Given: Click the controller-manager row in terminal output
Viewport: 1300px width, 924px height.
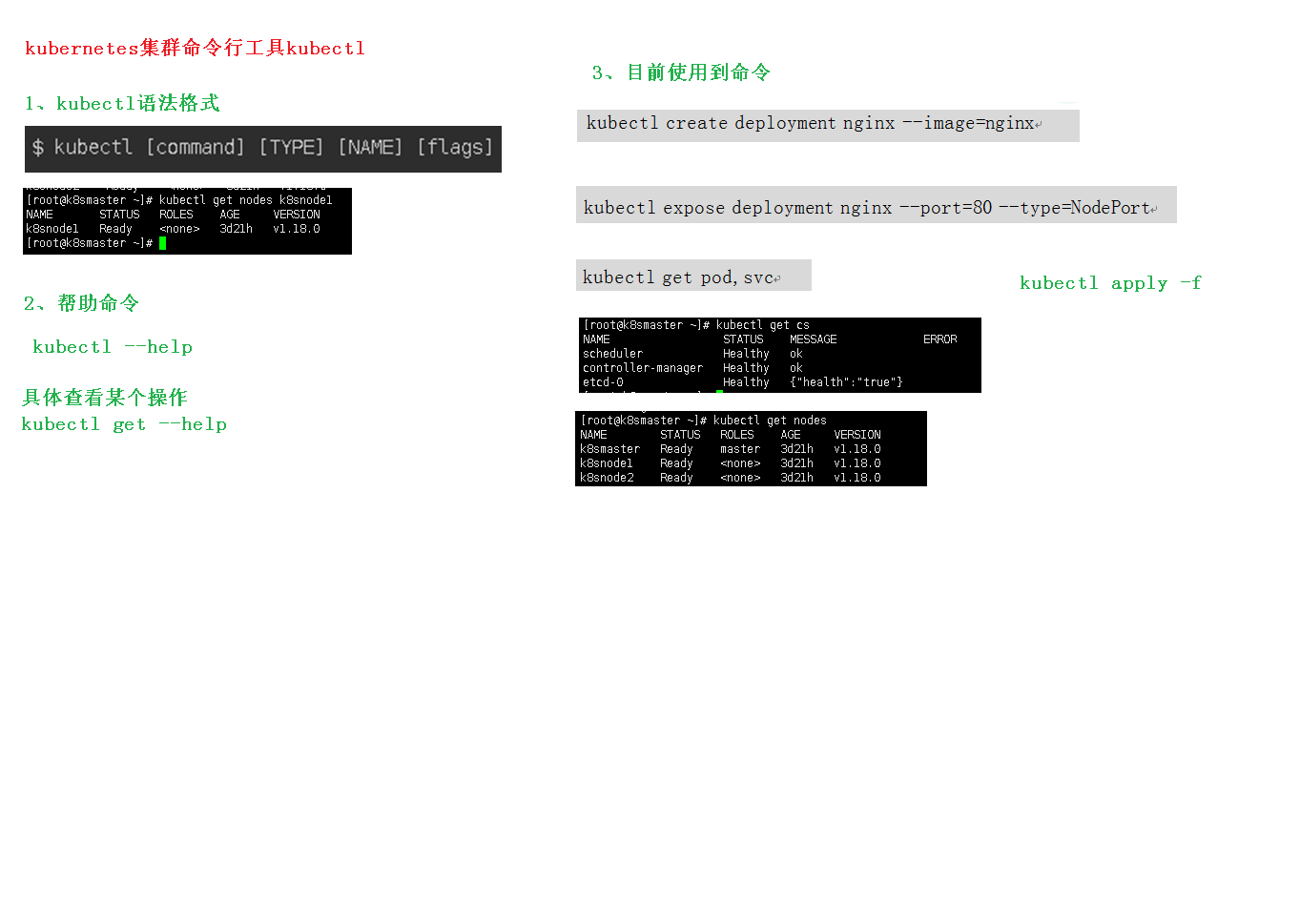Looking at the screenshot, I should [x=643, y=368].
